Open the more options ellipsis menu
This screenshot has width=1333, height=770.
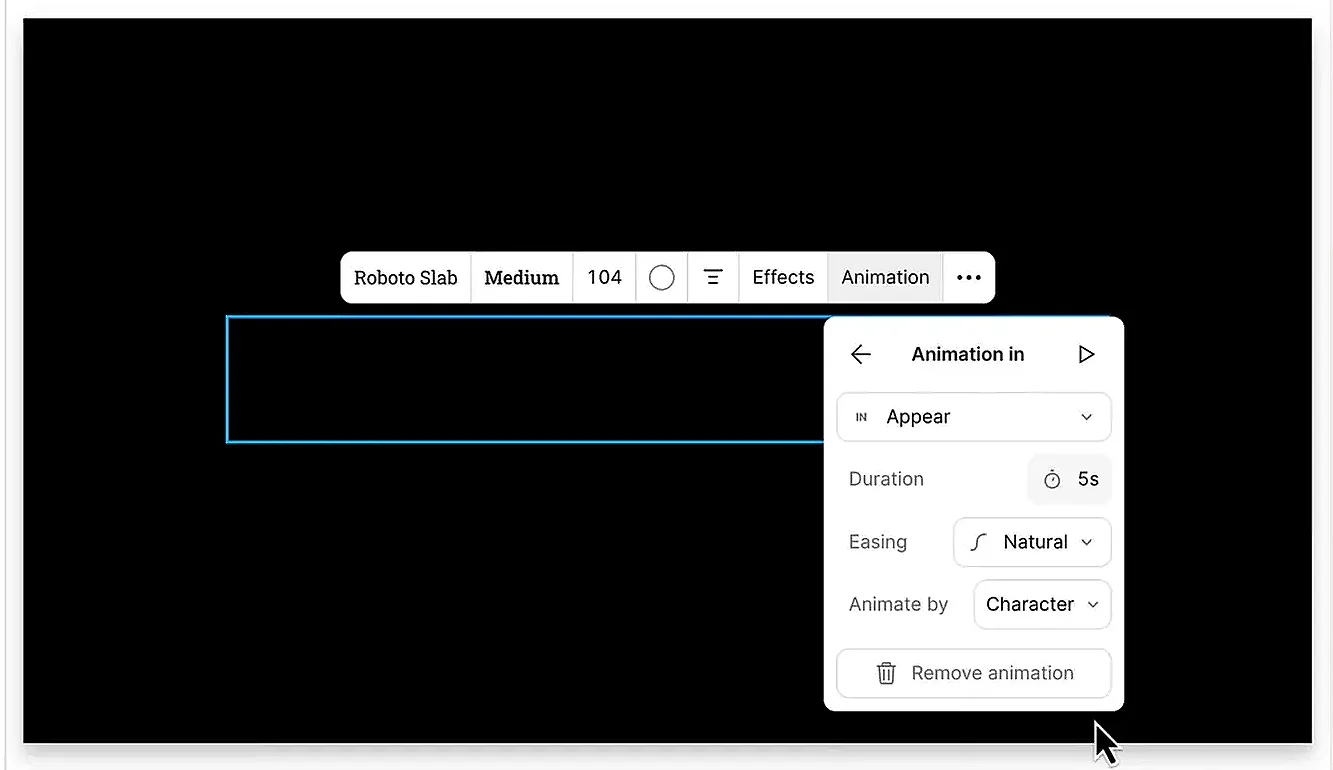[968, 277]
